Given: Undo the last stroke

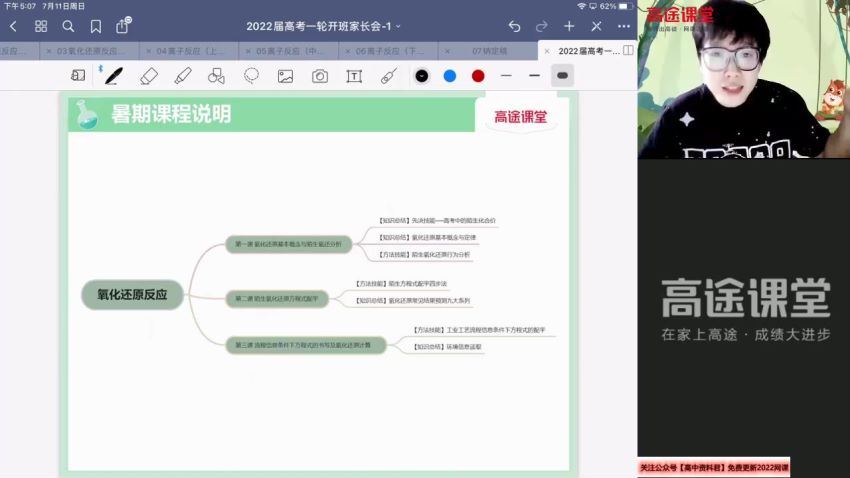Looking at the screenshot, I should click(514, 26).
